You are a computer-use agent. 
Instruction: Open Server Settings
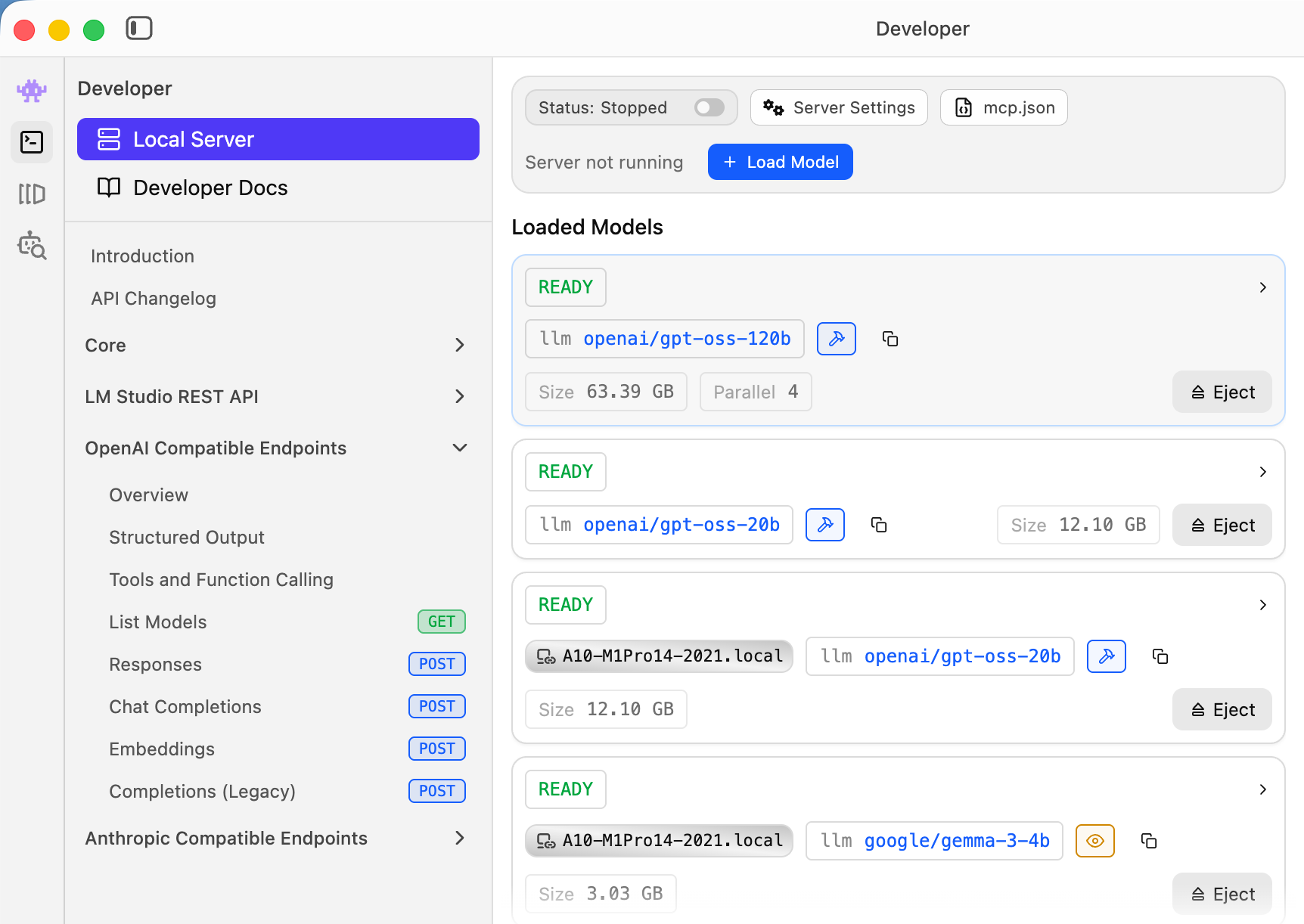coord(839,107)
